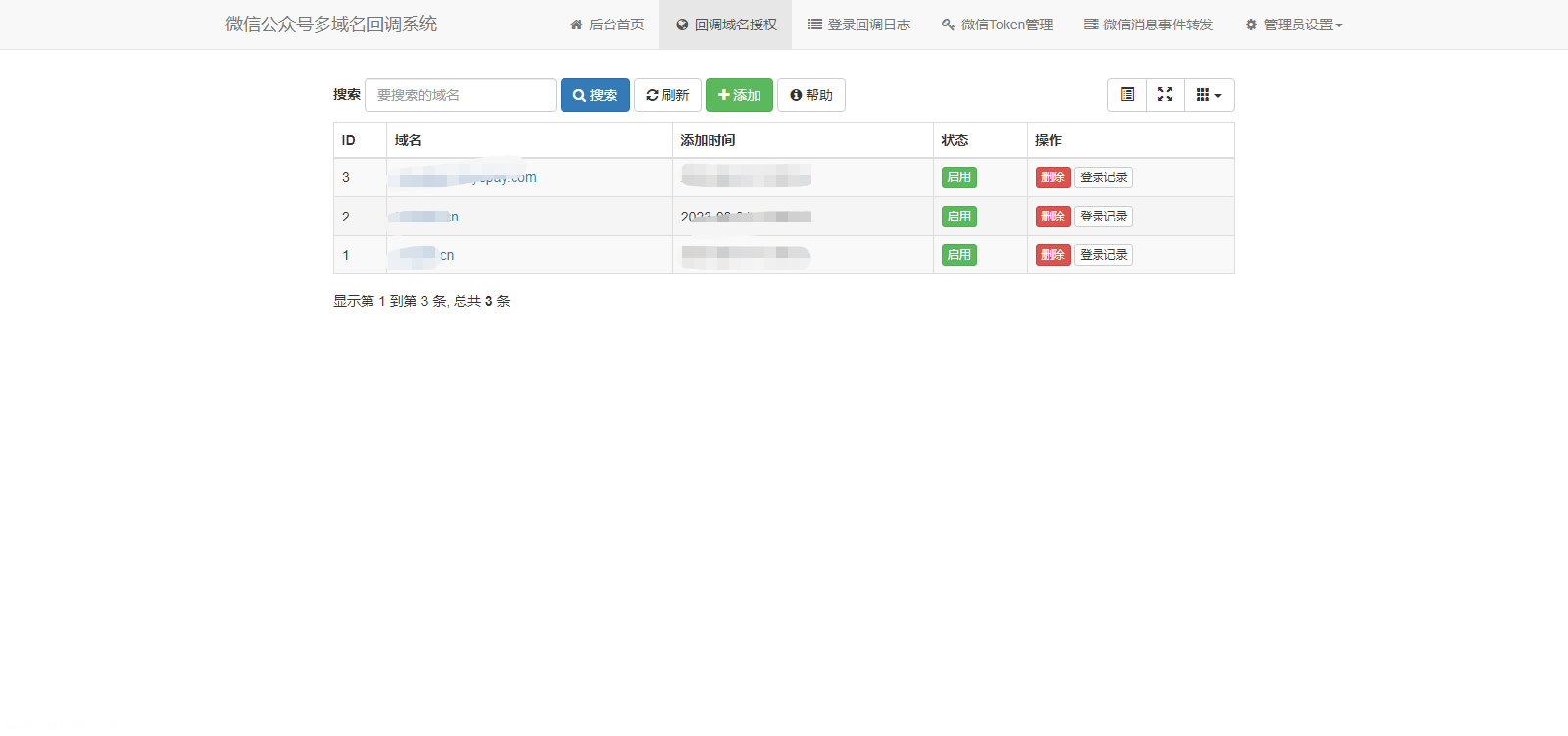
Task: Open the columns dropdown in table toolbar
Action: pos(1208,95)
